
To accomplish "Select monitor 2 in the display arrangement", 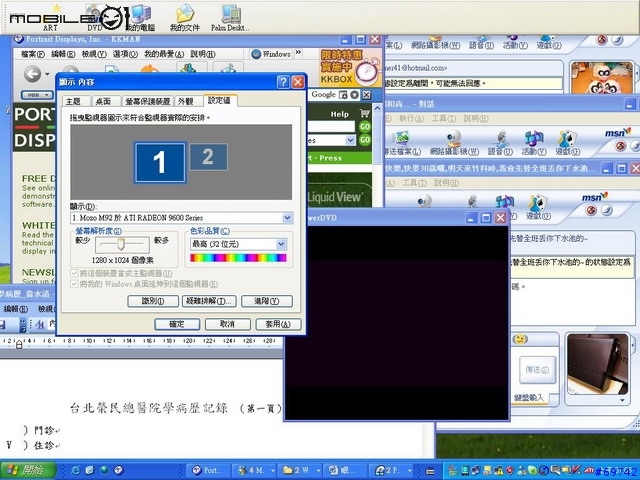I will (208, 157).
